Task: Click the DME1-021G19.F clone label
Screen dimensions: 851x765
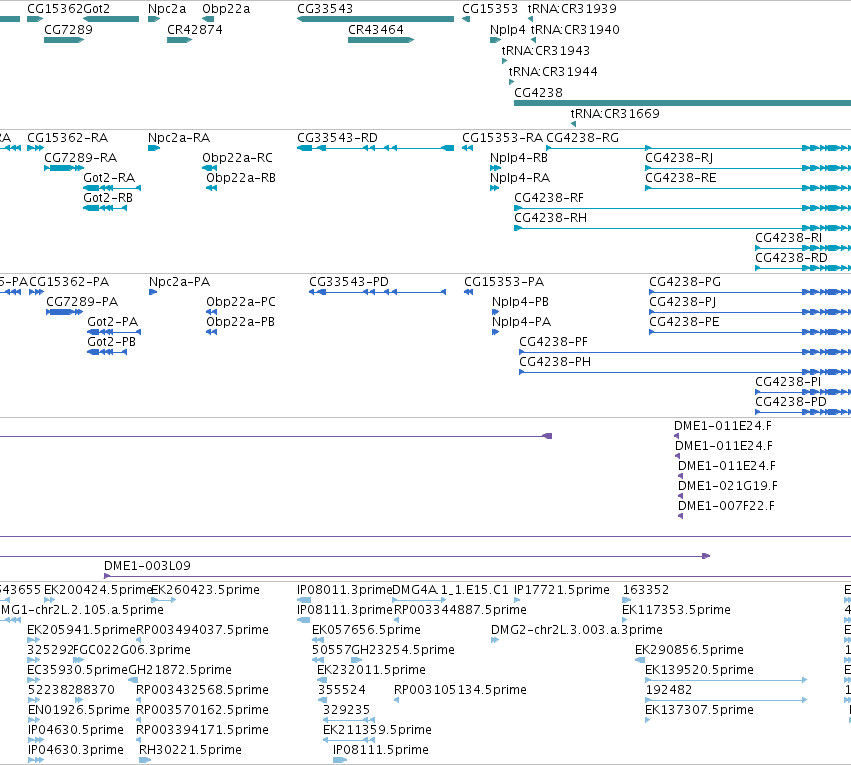Action: point(728,486)
